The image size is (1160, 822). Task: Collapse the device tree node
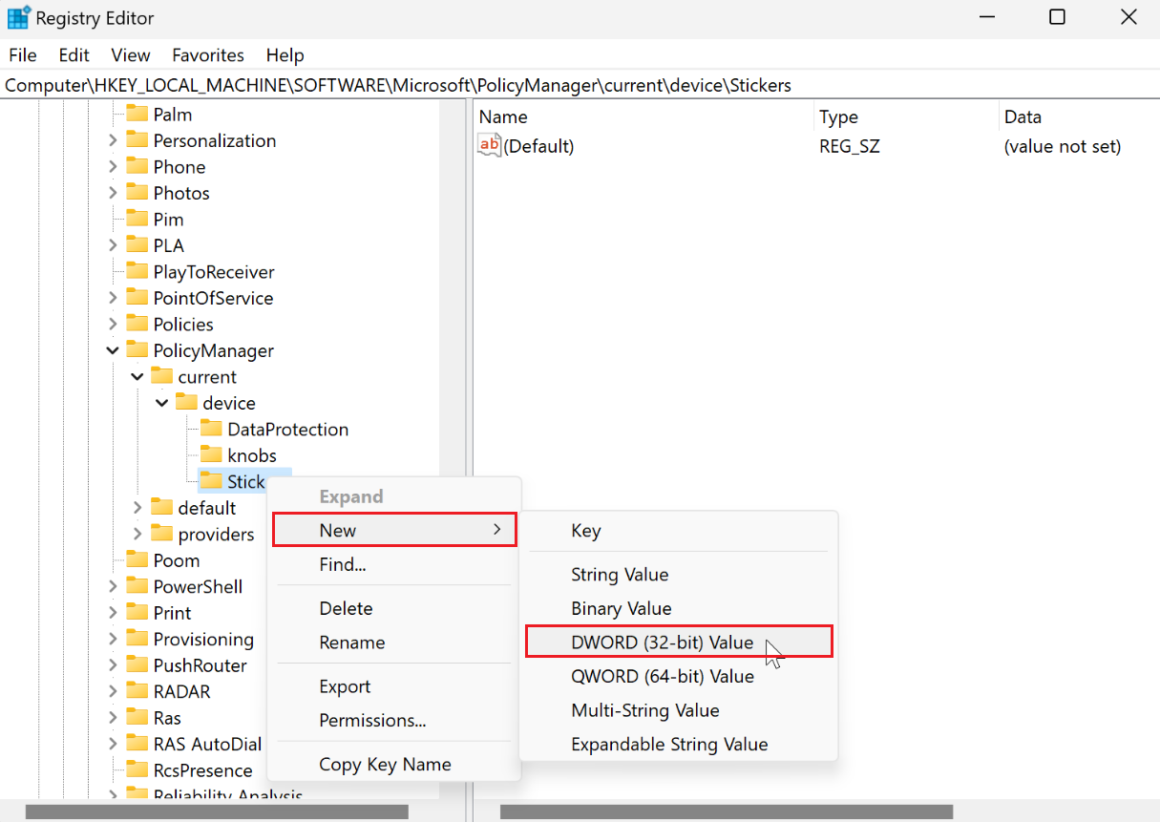162,403
